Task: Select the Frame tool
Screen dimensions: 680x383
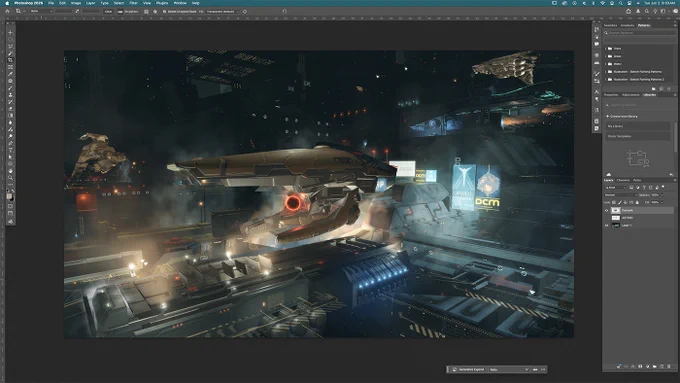Action: tap(10, 67)
